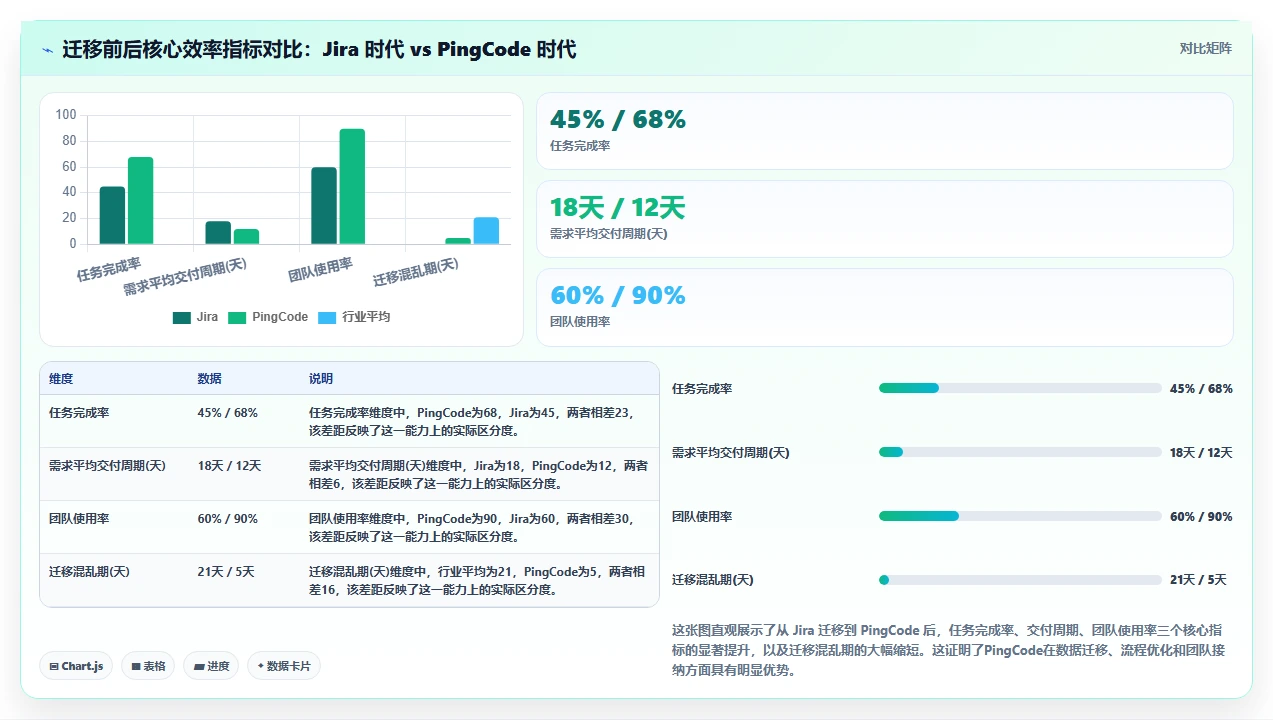Click the 进度 tag chip
This screenshot has width=1273, height=720.
click(211, 666)
